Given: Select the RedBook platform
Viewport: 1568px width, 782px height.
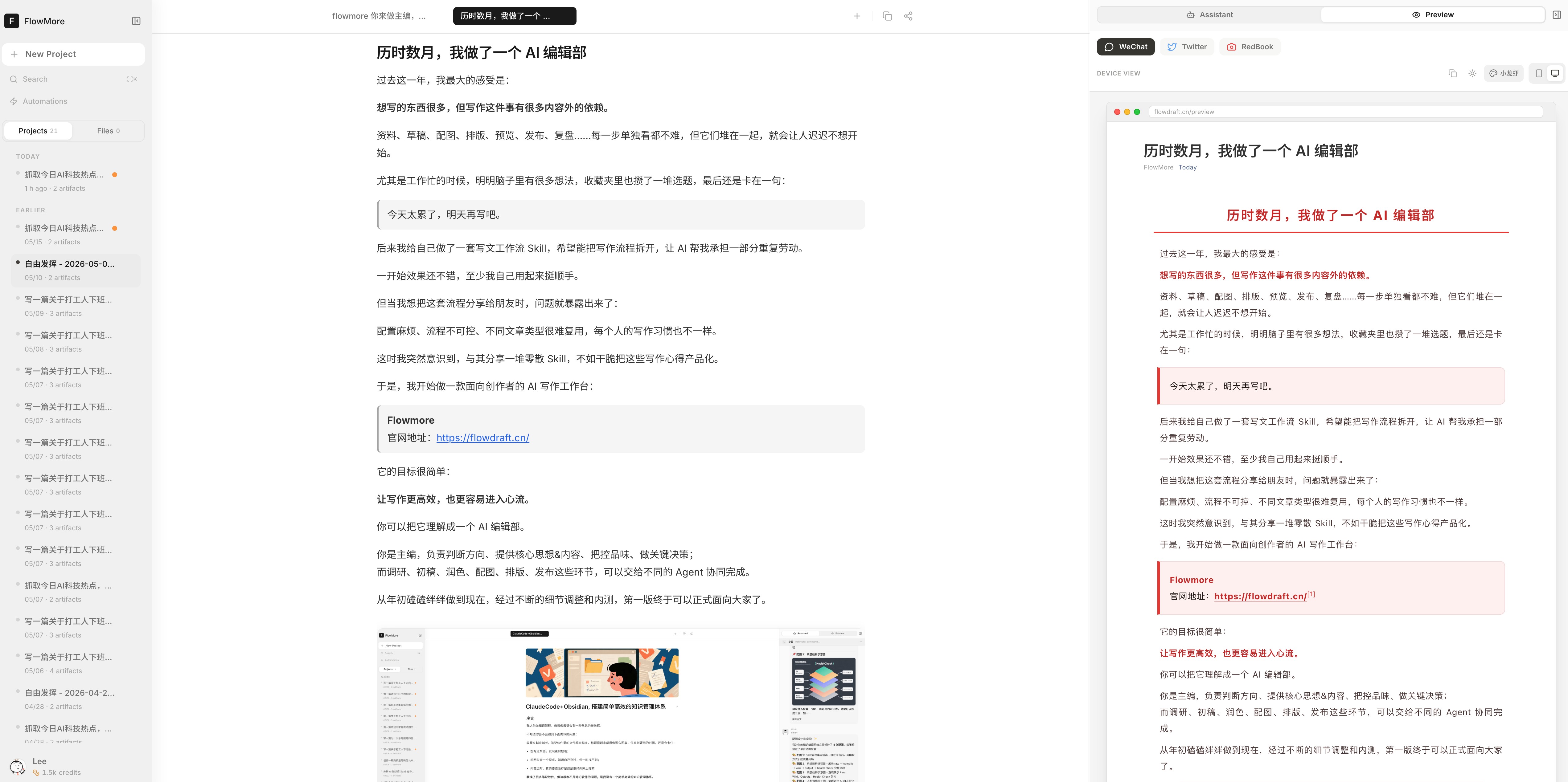Looking at the screenshot, I should point(1250,47).
